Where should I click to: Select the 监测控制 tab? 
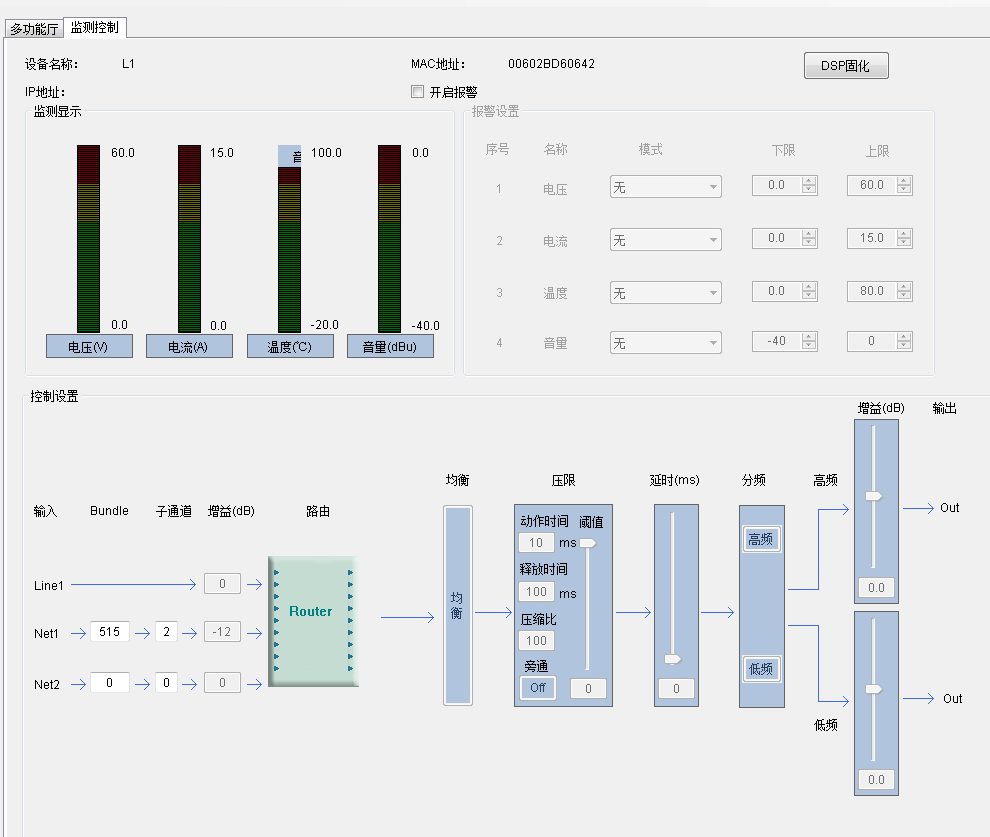(95, 27)
